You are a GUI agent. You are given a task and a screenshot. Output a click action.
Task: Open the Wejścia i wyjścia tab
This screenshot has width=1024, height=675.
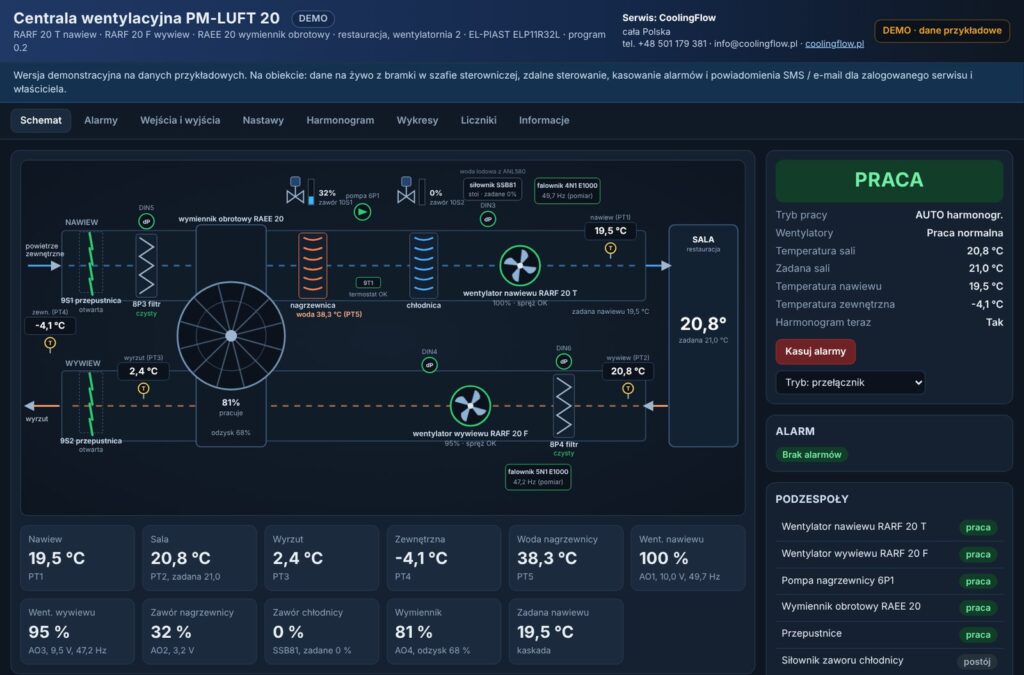tap(180, 120)
